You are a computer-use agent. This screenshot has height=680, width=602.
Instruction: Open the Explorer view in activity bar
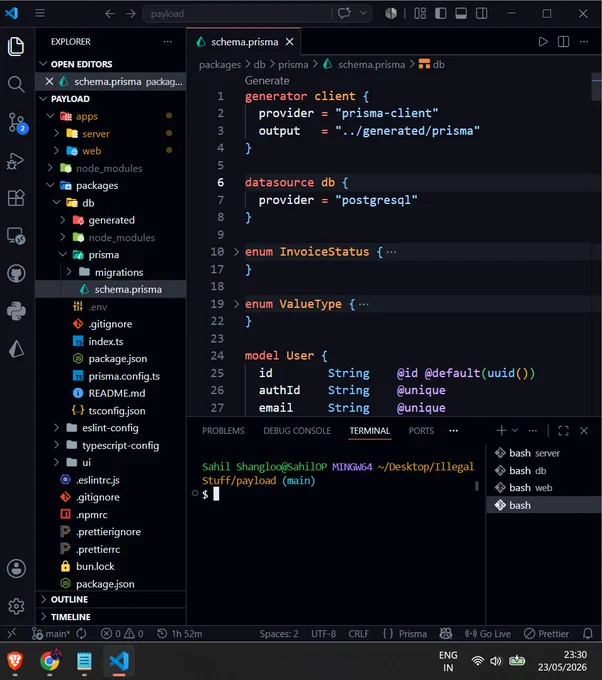coord(16,46)
